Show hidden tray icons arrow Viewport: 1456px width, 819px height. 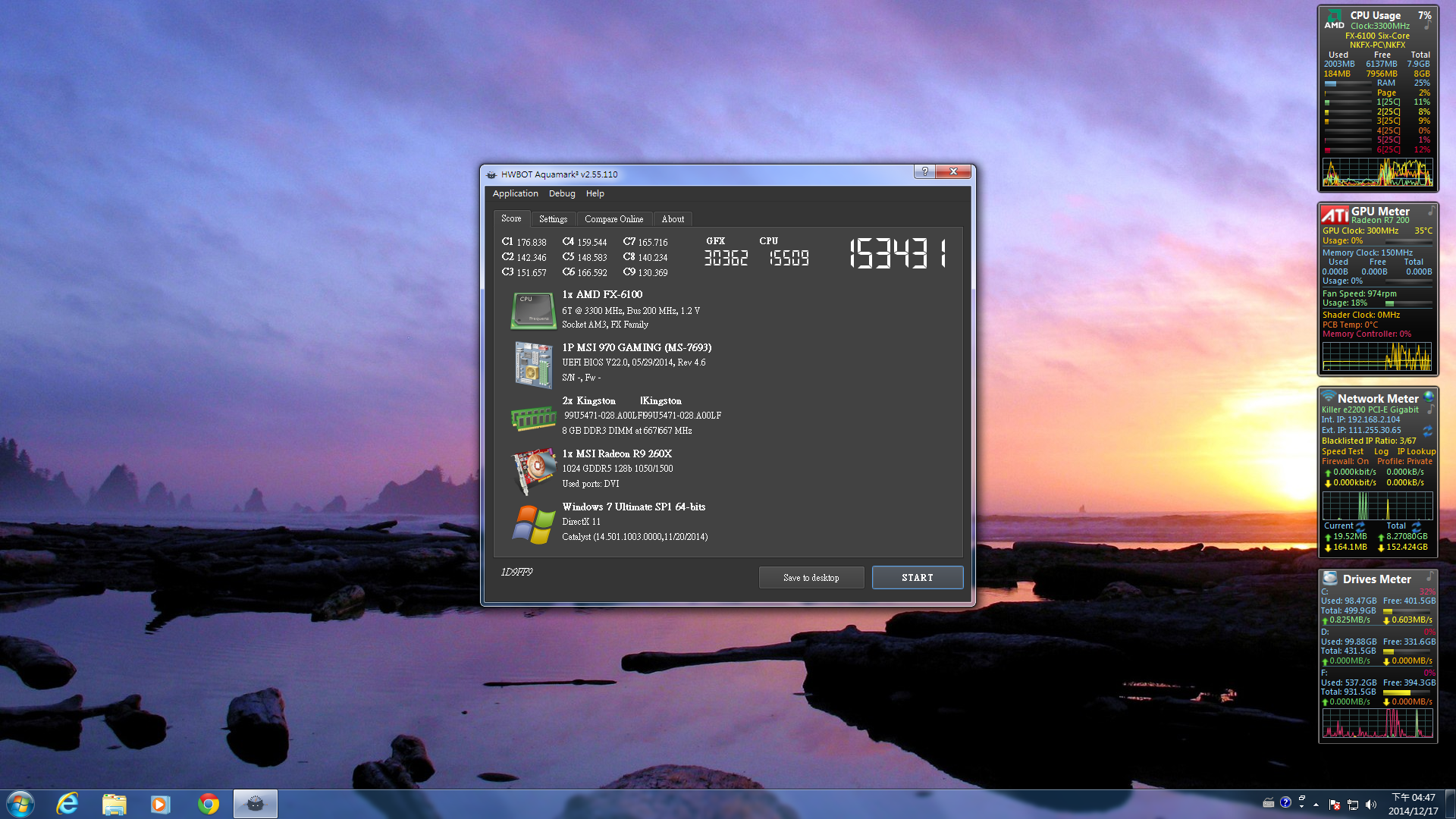click(1316, 805)
